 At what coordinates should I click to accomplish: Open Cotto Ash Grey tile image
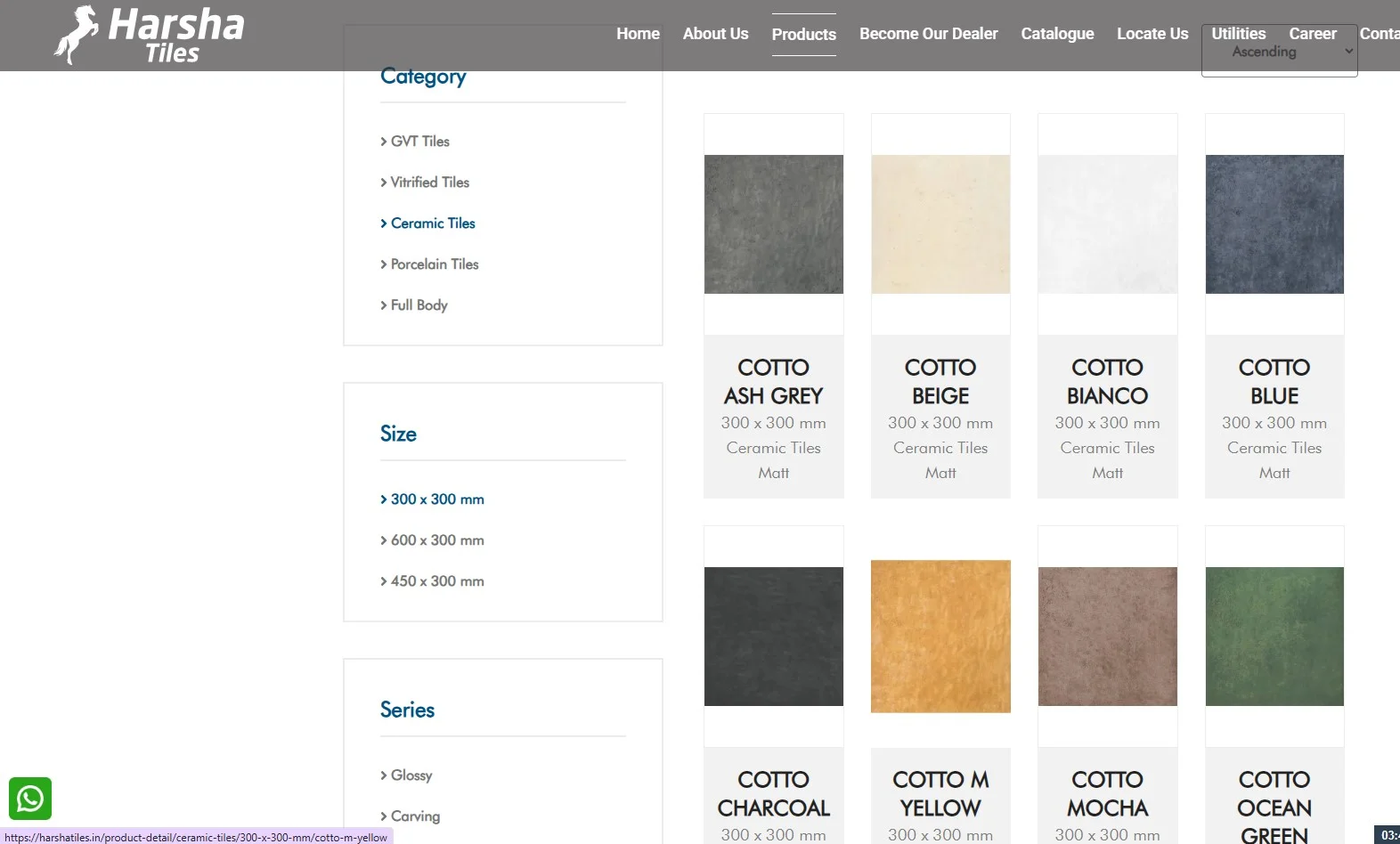[773, 224]
